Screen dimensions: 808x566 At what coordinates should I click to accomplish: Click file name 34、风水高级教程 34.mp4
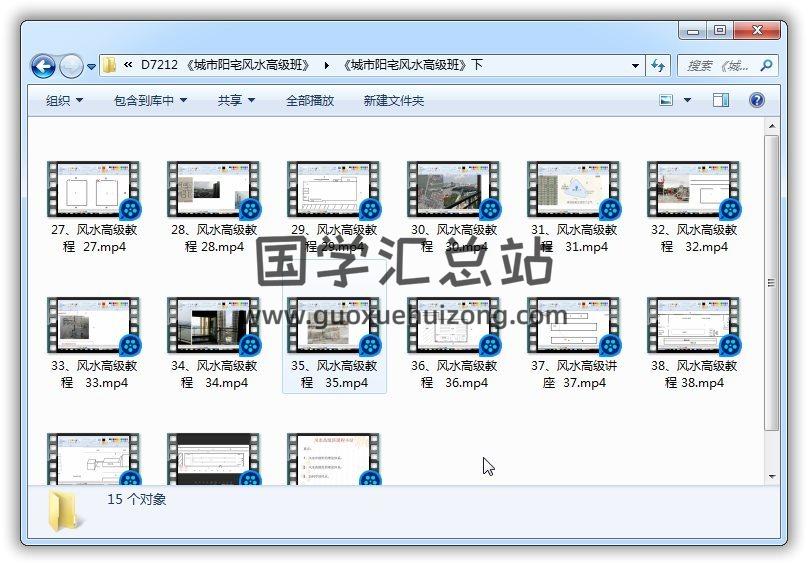click(x=214, y=374)
